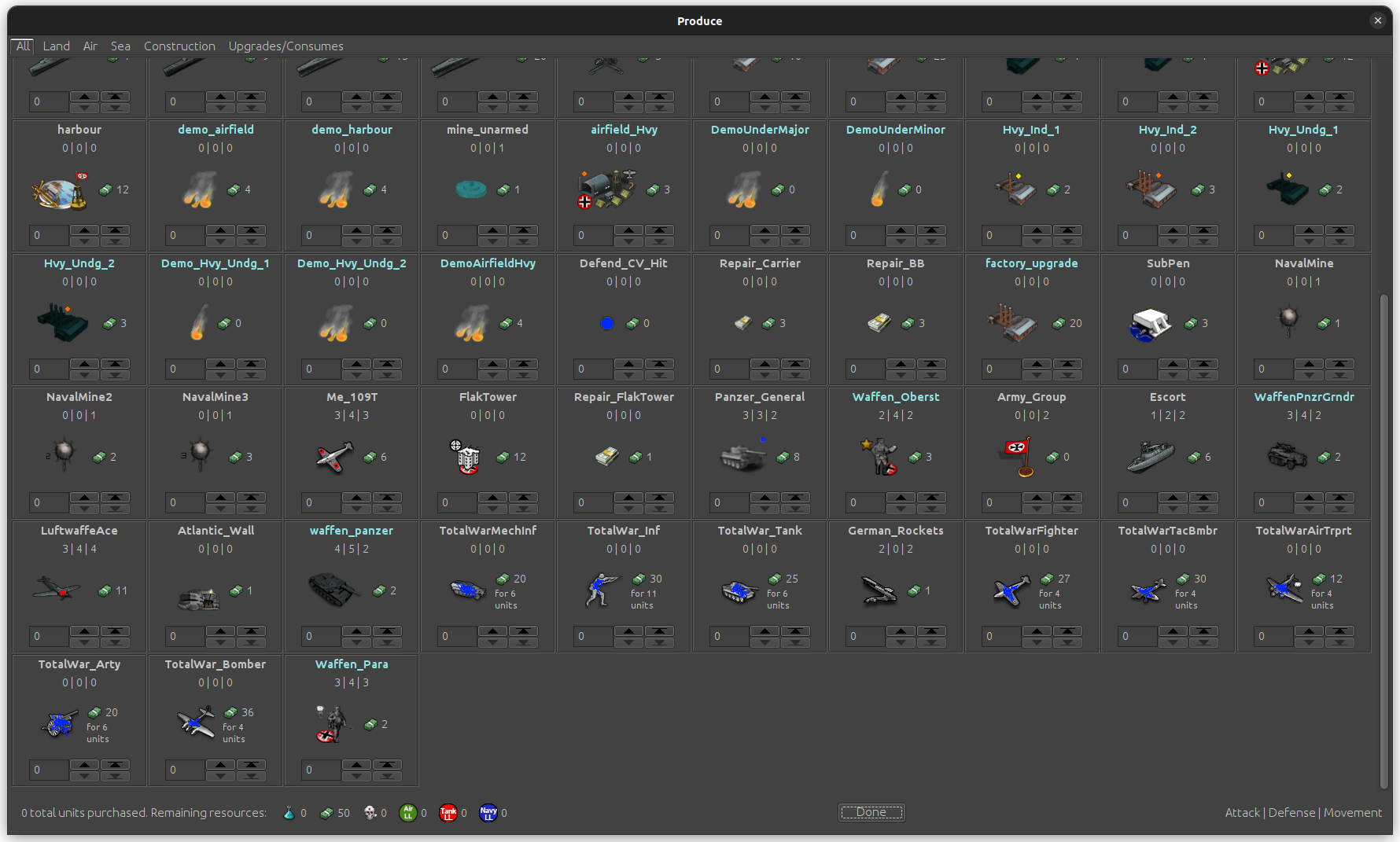The height and width of the screenshot is (842, 1400).
Task: Open the Sea tab
Action: point(120,46)
